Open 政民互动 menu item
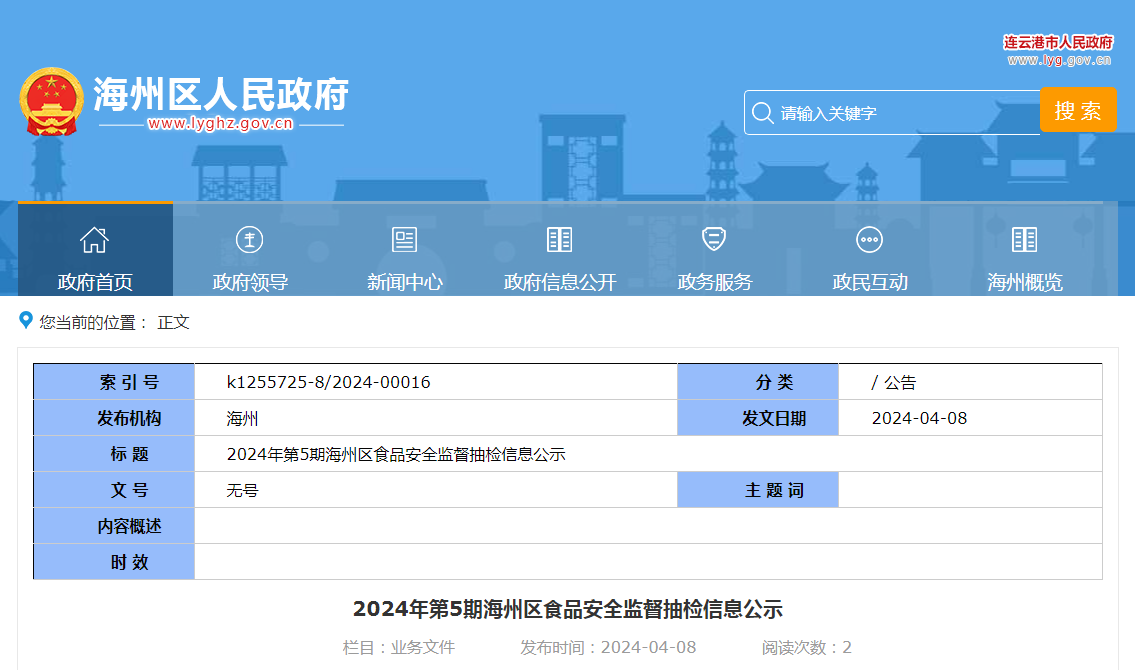 (x=869, y=281)
